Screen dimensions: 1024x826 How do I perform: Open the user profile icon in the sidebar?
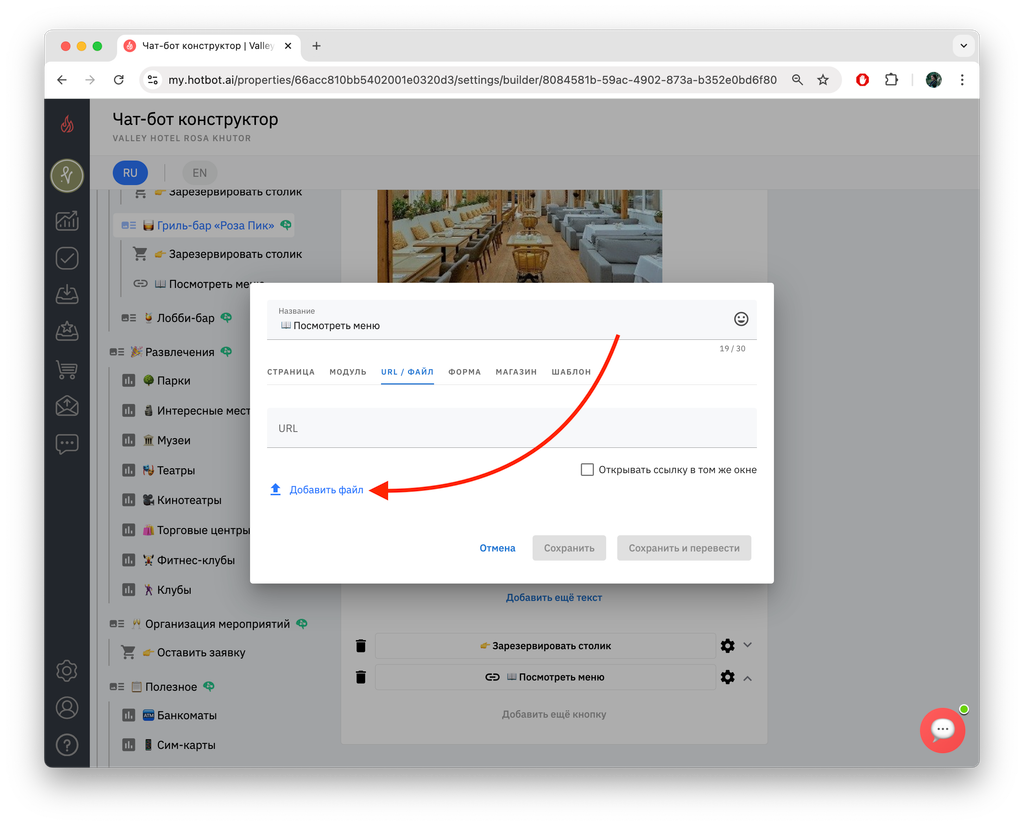[x=67, y=708]
